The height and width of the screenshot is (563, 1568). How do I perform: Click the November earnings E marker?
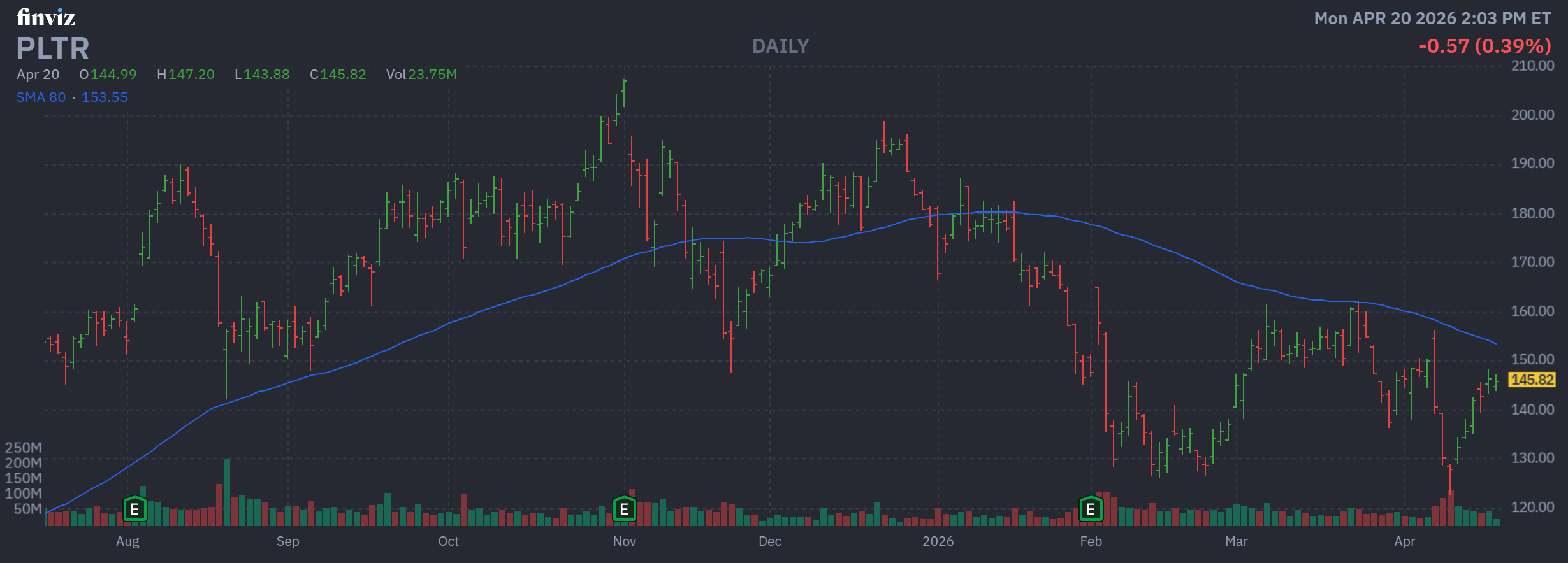(624, 509)
